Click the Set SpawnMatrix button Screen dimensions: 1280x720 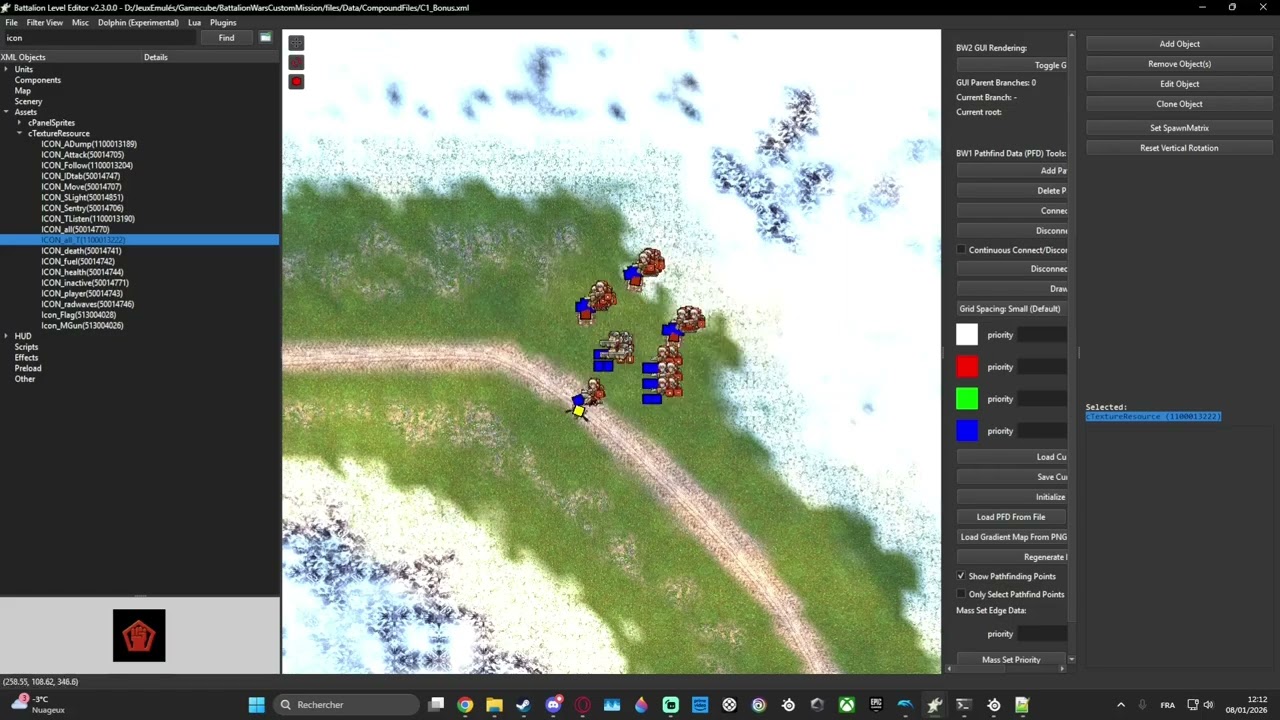pyautogui.click(x=1180, y=128)
